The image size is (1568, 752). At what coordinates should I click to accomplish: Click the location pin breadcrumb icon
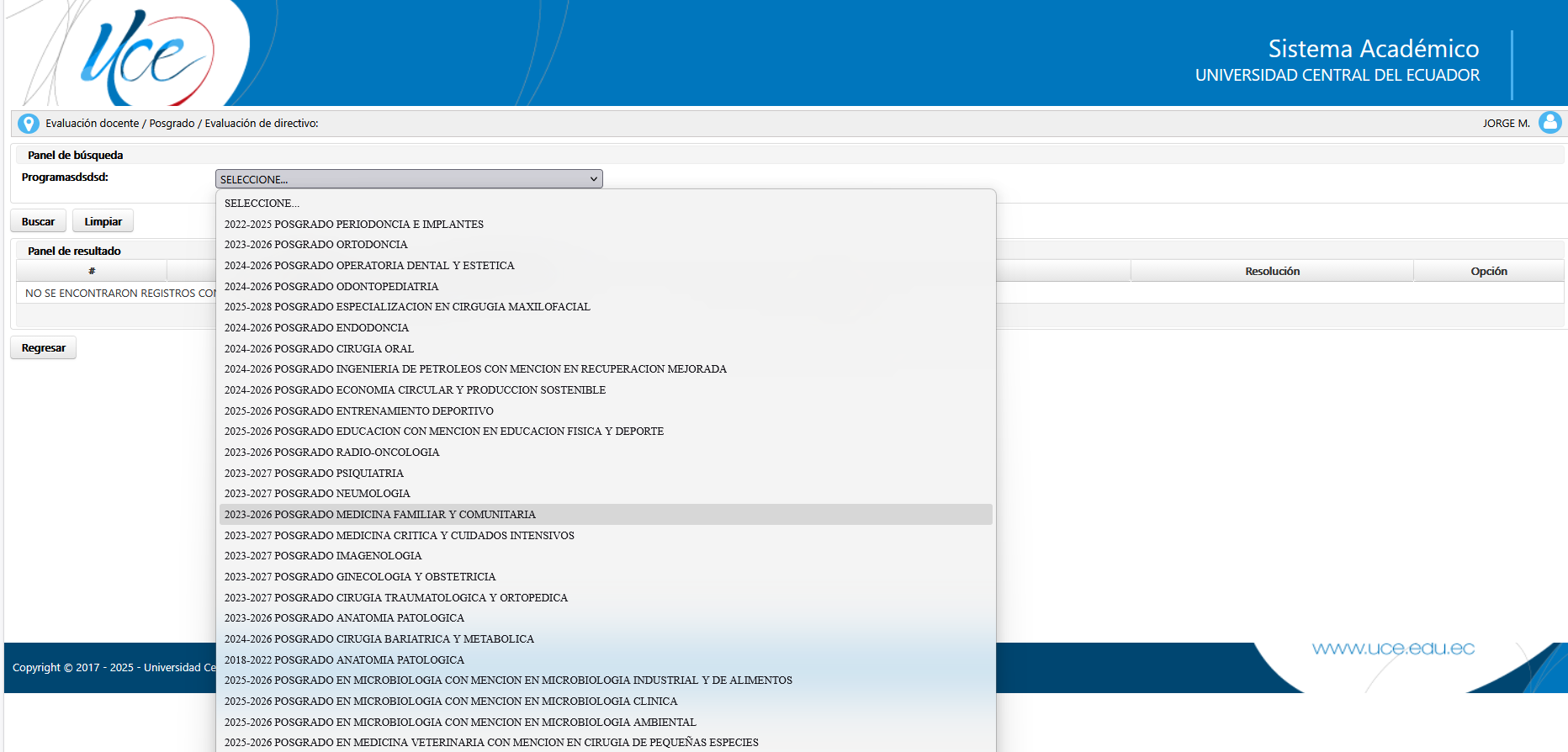tap(29, 124)
